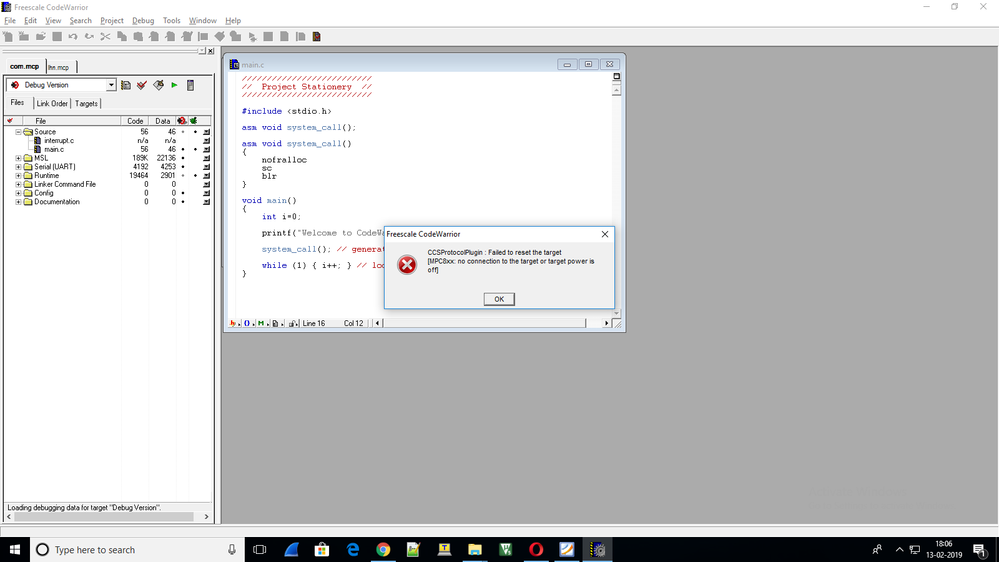Switch to the Link Order tab

(x=52, y=103)
